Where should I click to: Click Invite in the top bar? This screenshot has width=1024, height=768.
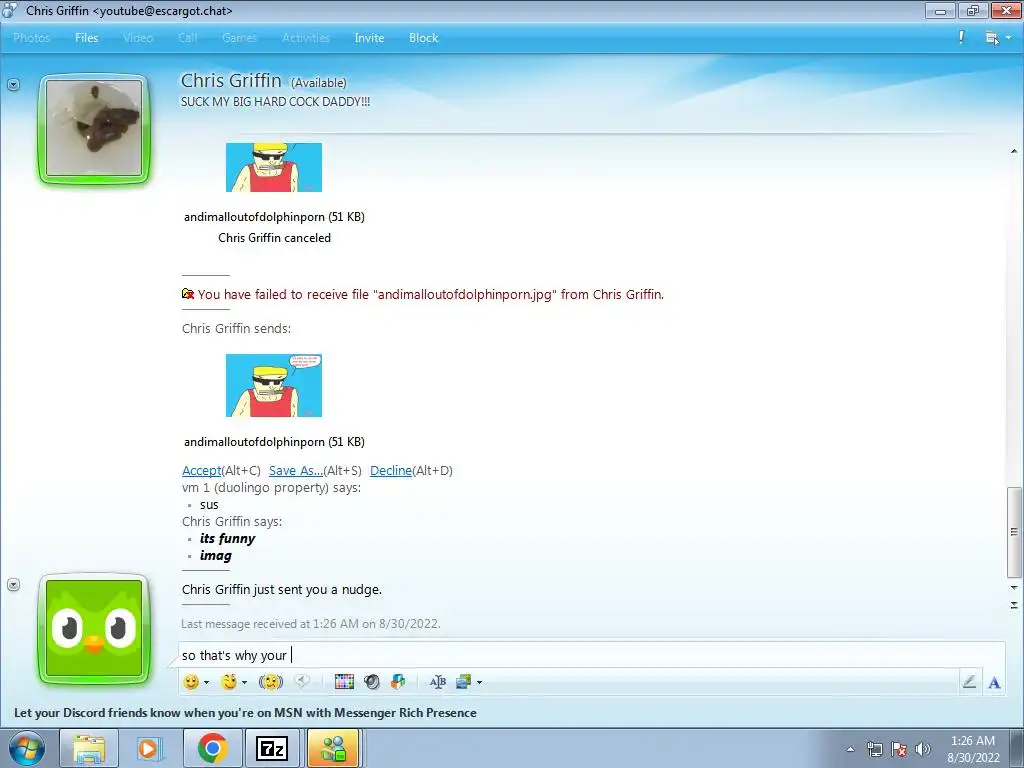click(369, 38)
